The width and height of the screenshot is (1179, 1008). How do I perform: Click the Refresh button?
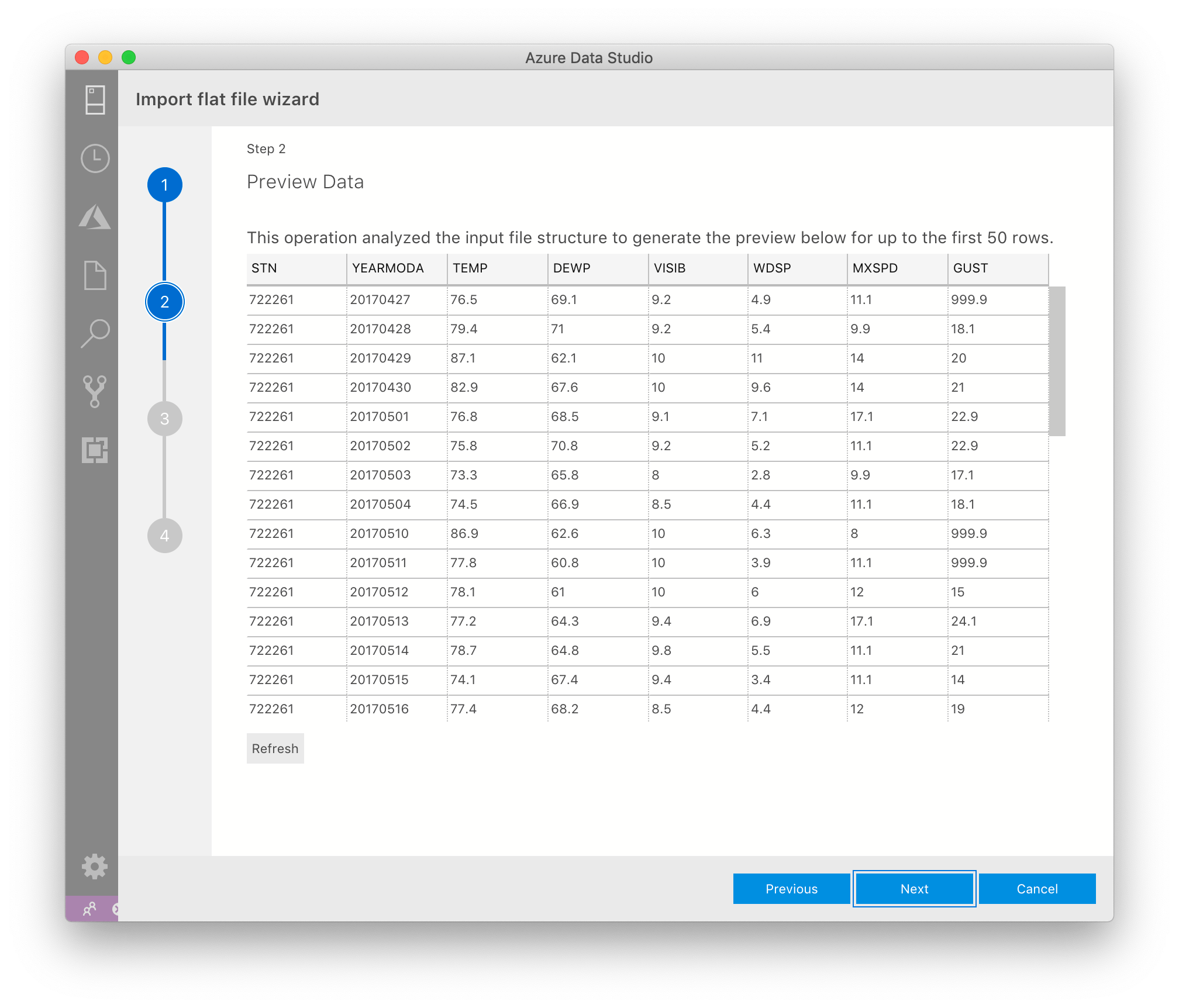coord(275,748)
